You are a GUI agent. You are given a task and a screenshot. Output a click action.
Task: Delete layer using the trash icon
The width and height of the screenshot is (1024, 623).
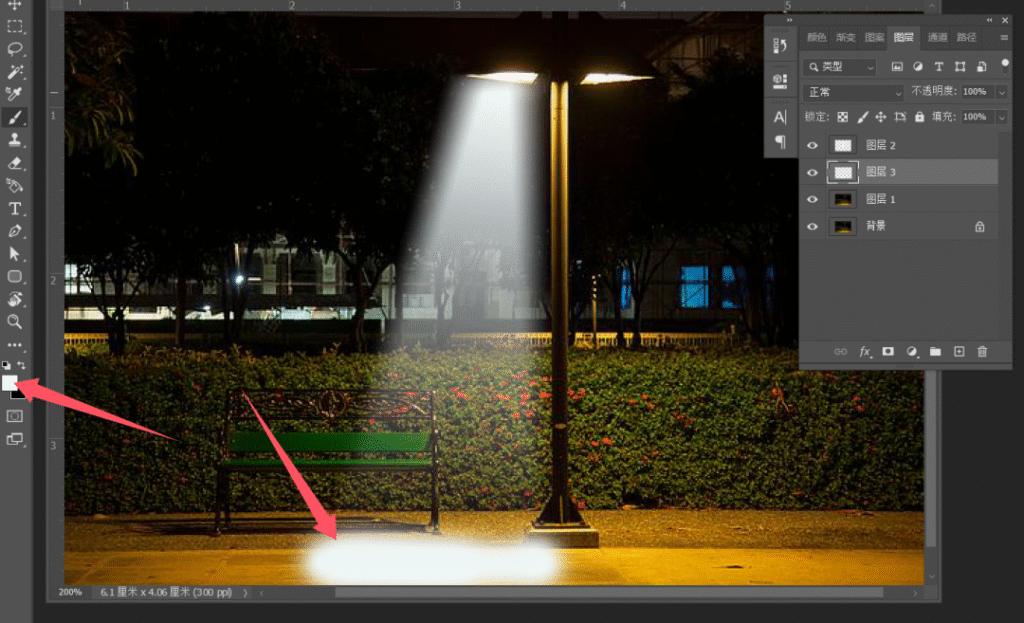982,352
